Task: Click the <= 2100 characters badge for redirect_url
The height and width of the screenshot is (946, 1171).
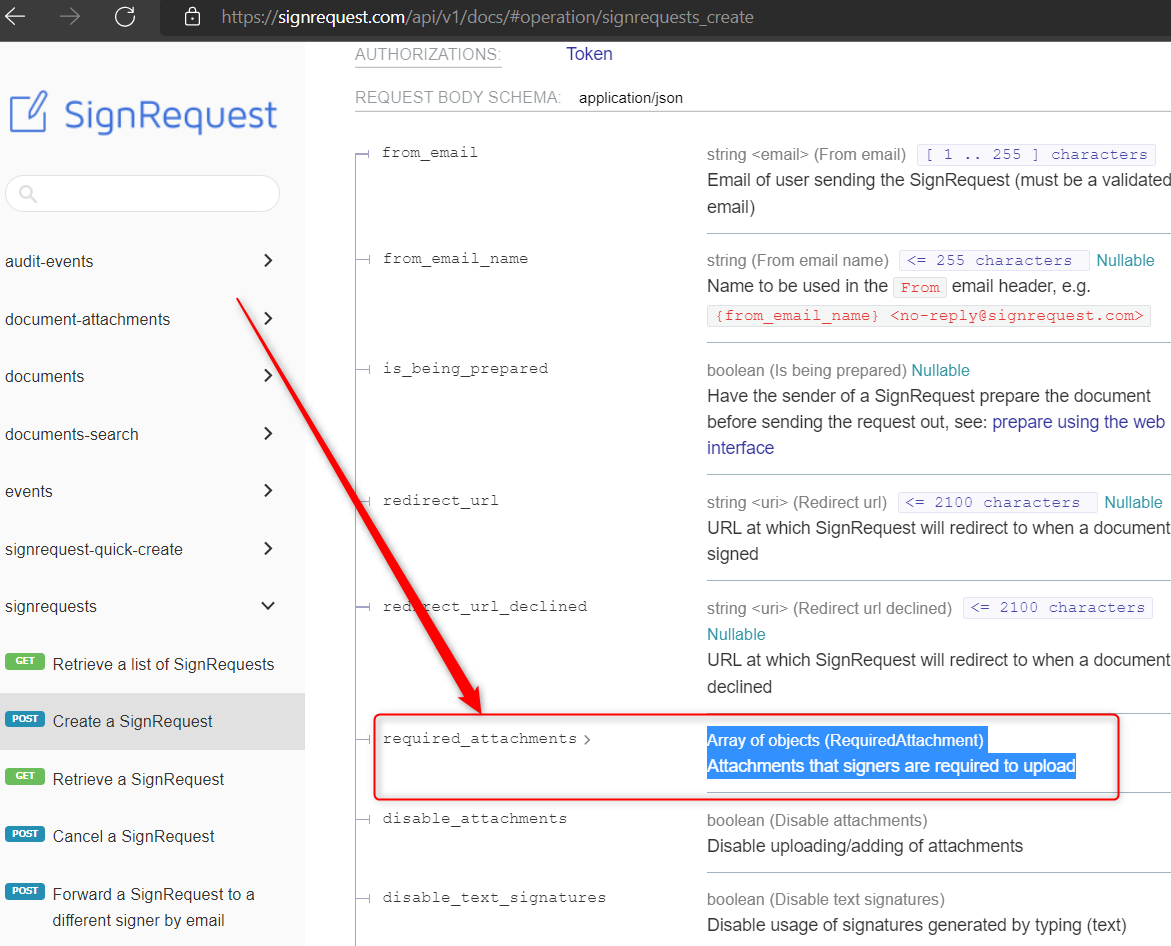Action: (997, 502)
